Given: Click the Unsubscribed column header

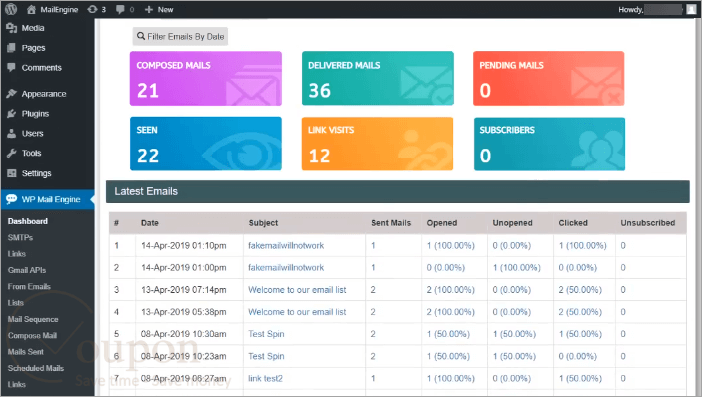Looking at the screenshot, I should pyautogui.click(x=648, y=223).
